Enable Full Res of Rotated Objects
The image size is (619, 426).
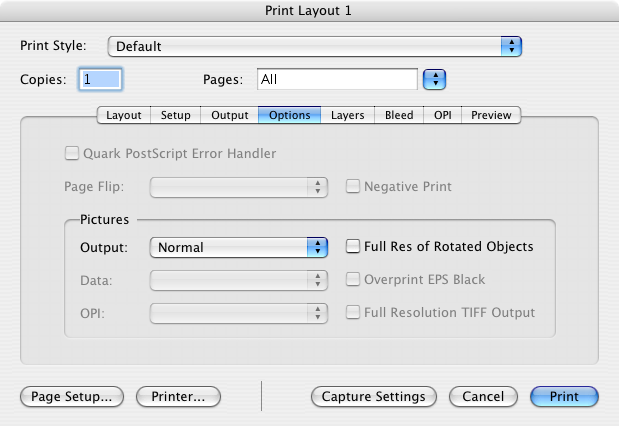(x=353, y=246)
